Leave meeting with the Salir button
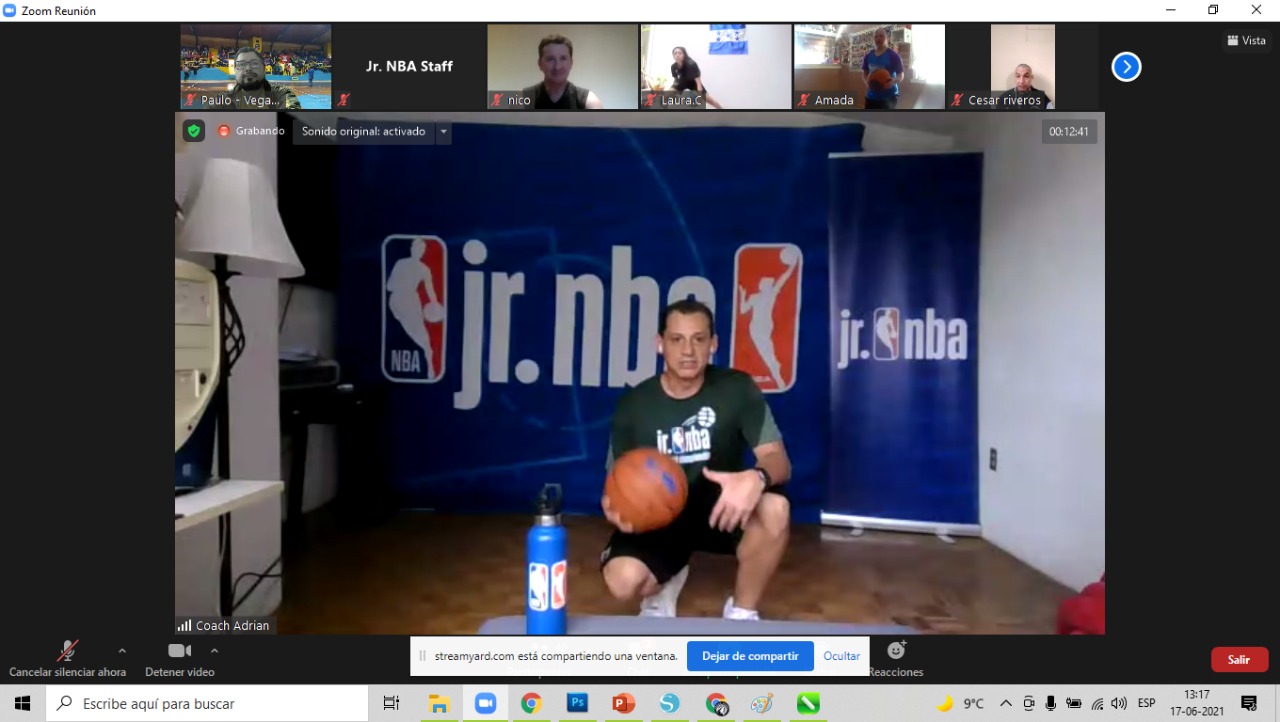Image resolution: width=1280 pixels, height=722 pixels. click(1239, 659)
